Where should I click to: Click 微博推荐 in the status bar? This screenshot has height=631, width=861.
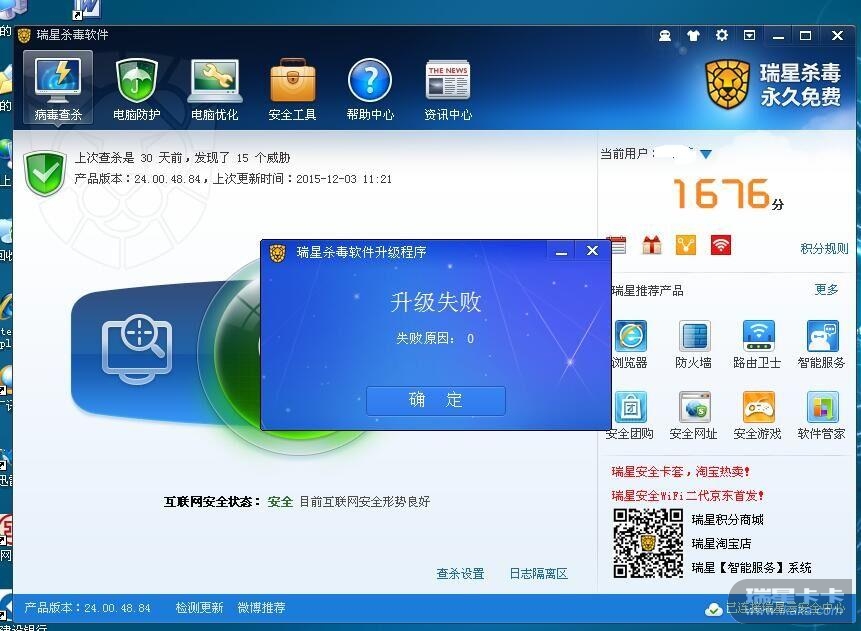coord(261,608)
